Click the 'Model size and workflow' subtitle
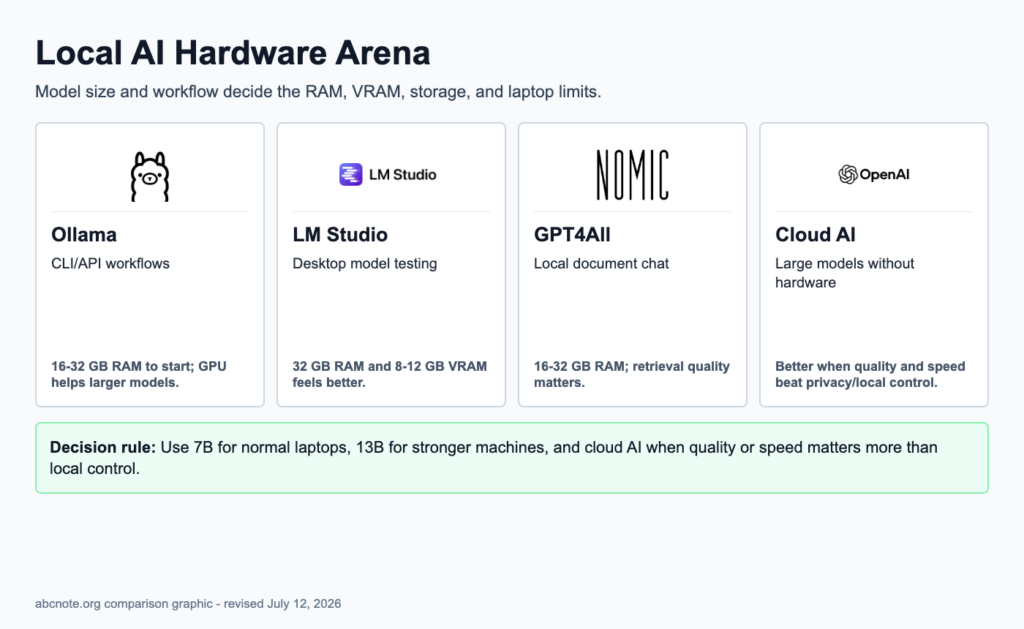This screenshot has width=1024, height=629. click(x=318, y=91)
